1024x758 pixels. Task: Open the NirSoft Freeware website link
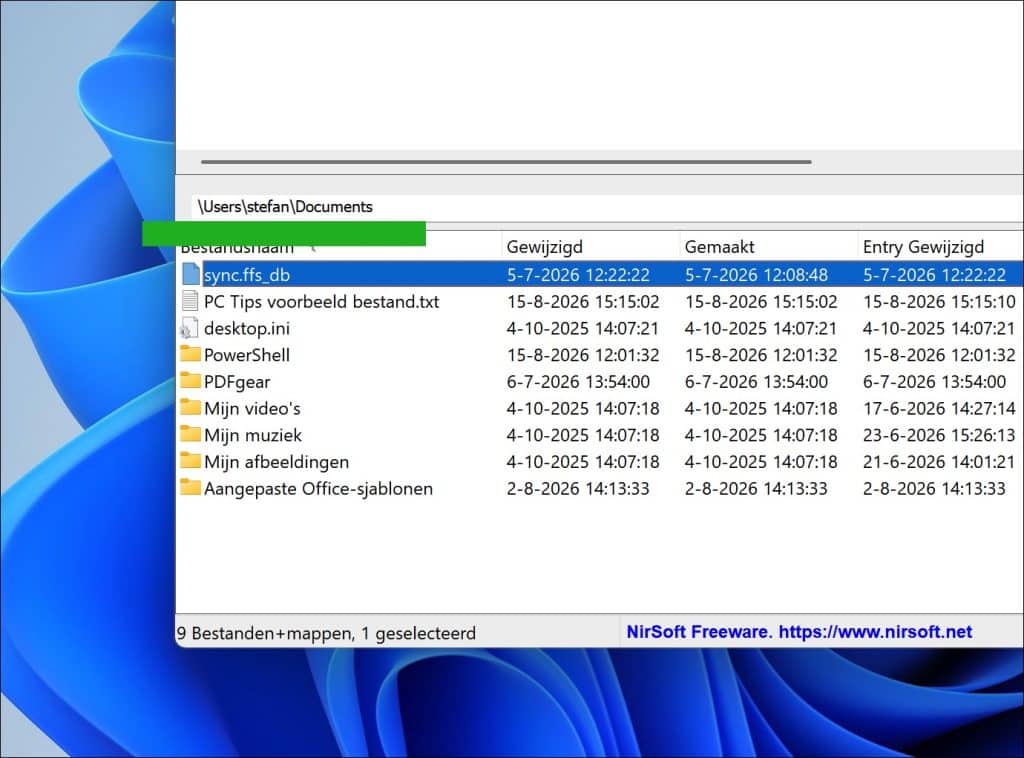799,632
